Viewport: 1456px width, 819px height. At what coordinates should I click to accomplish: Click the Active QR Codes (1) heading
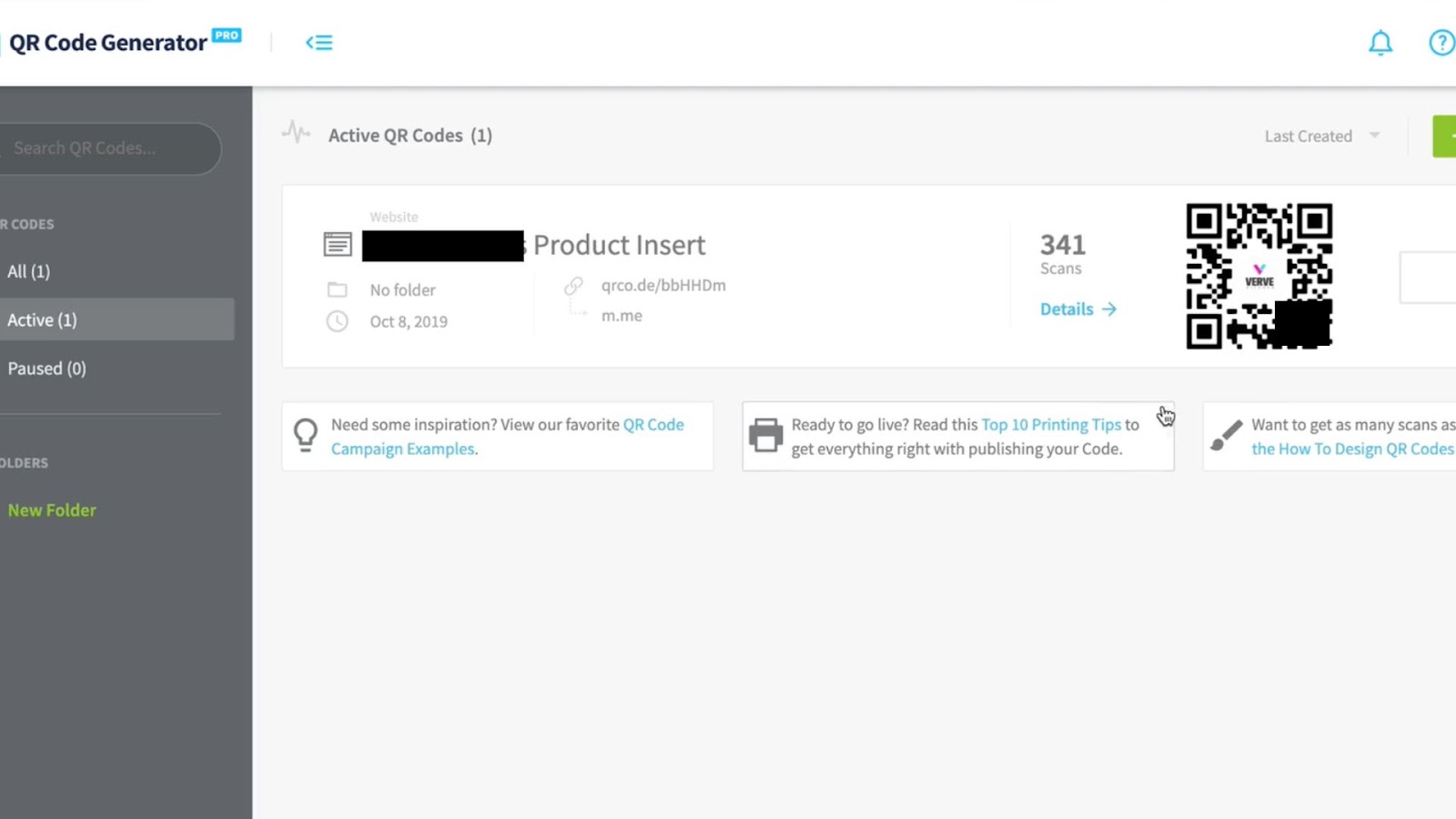pyautogui.click(x=410, y=136)
